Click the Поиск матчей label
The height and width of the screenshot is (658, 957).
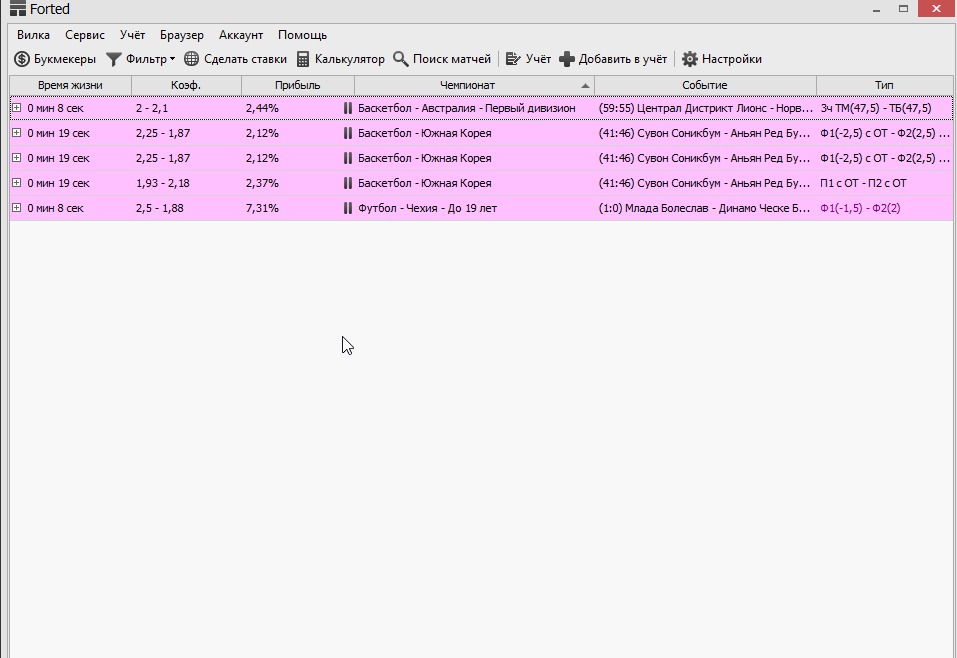pyautogui.click(x=452, y=59)
